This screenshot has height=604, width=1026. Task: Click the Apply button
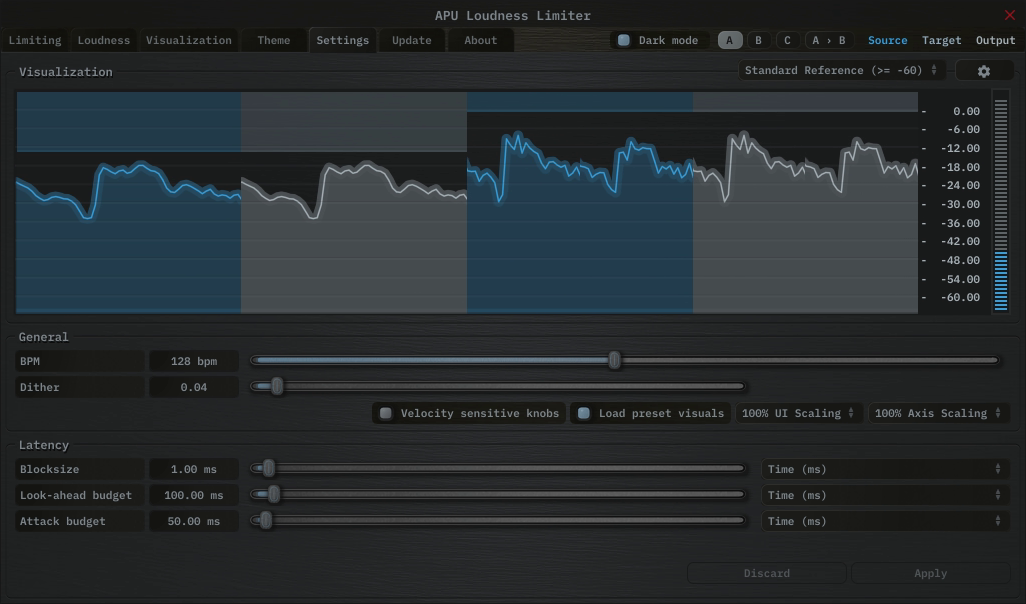tap(930, 573)
